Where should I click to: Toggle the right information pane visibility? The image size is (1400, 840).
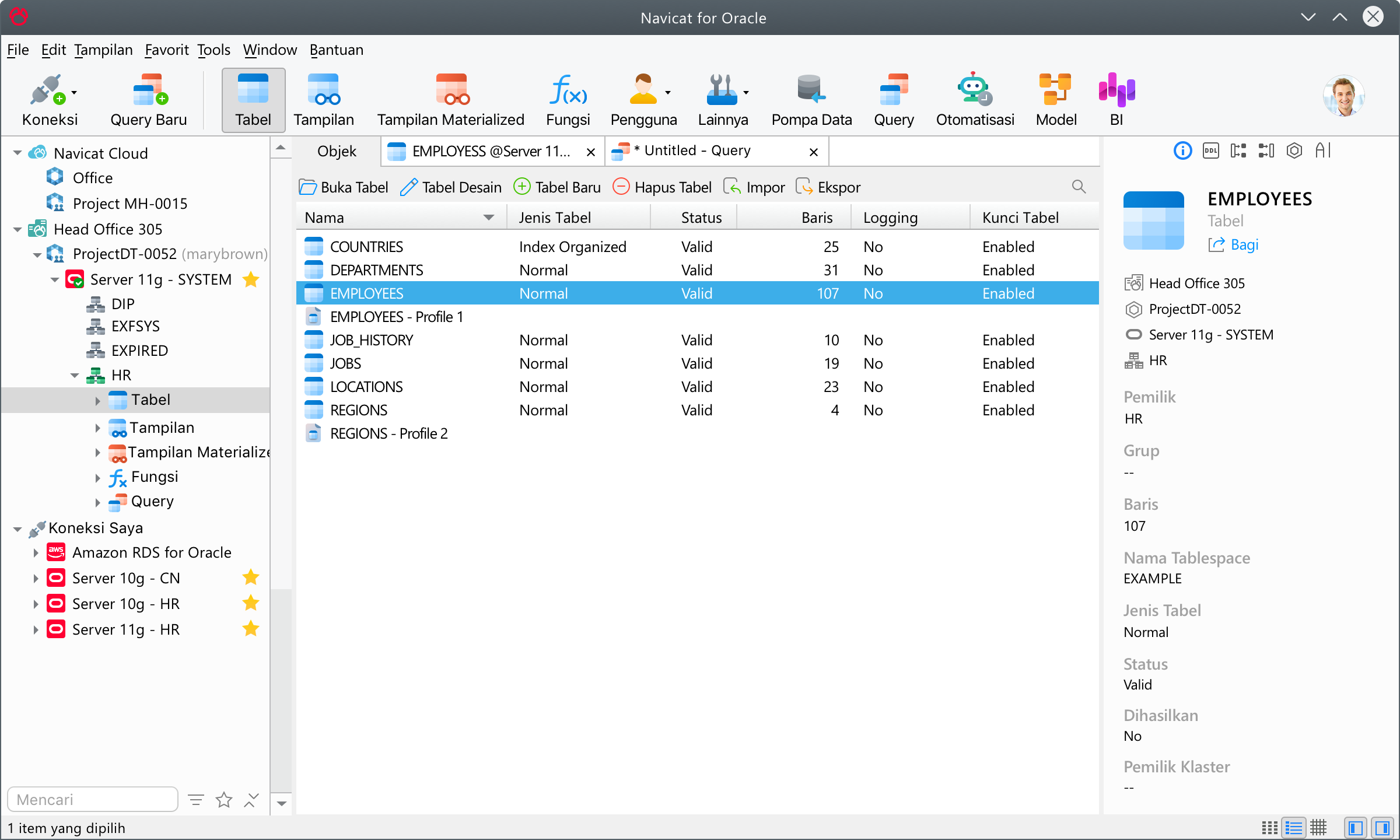[x=1382, y=828]
